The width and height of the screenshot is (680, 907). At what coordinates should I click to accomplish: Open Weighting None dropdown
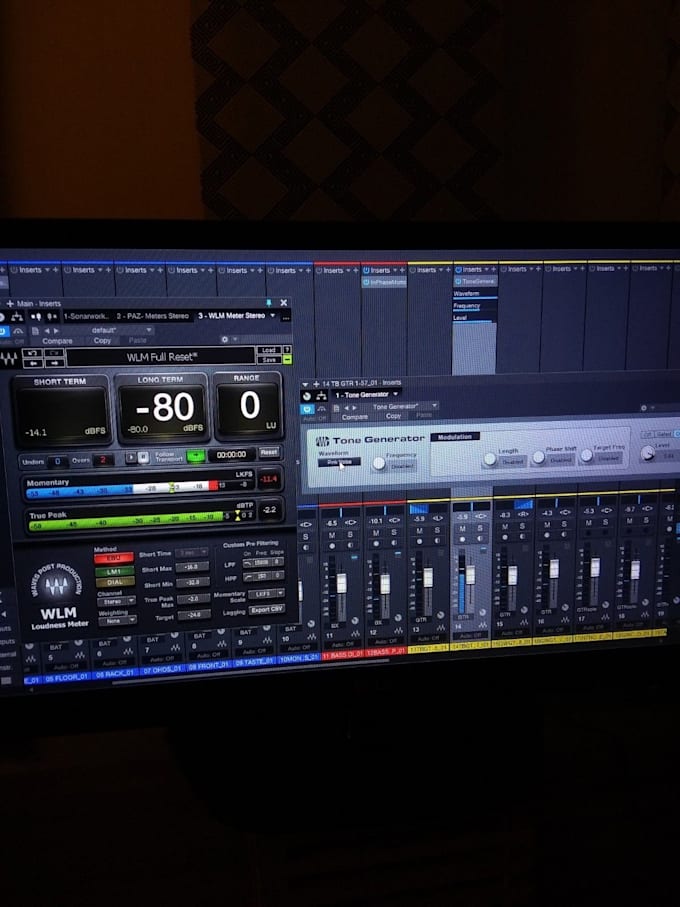coord(117,621)
